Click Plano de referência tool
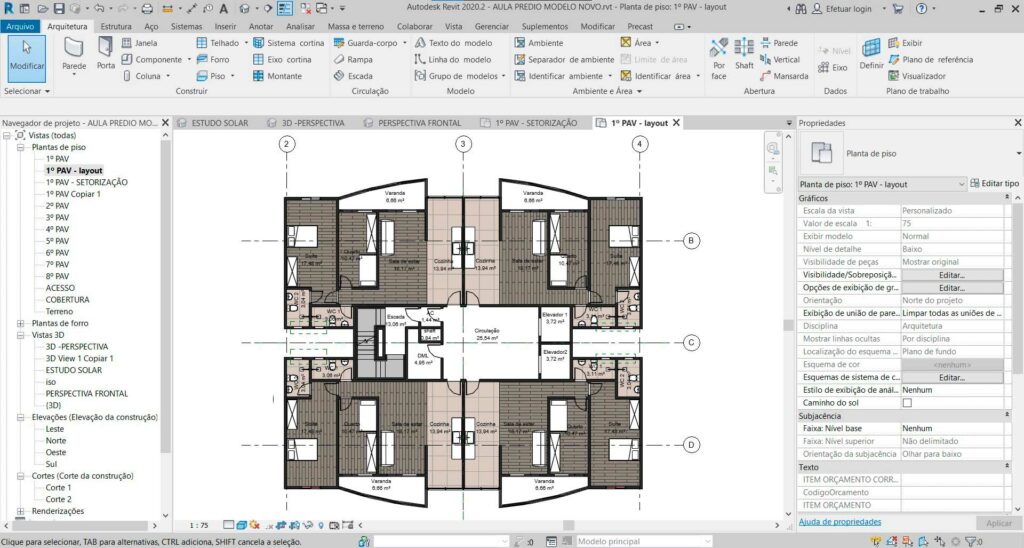The width and height of the screenshot is (1024, 548). tap(931, 59)
